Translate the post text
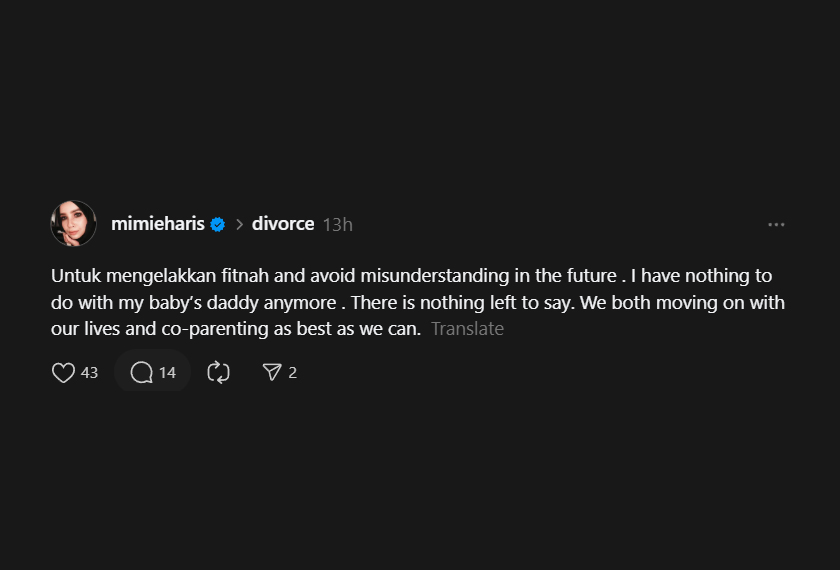Image resolution: width=840 pixels, height=570 pixels. 467,329
